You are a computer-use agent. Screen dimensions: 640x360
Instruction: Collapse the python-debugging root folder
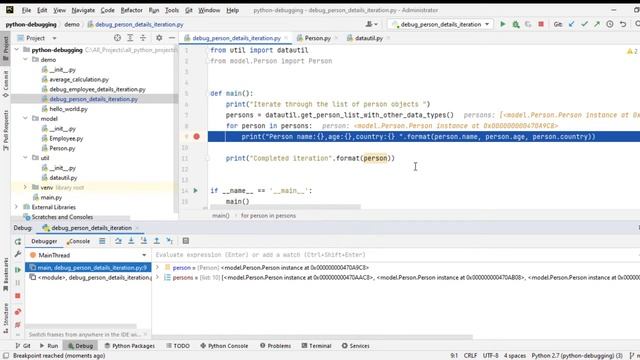click(x=17, y=50)
